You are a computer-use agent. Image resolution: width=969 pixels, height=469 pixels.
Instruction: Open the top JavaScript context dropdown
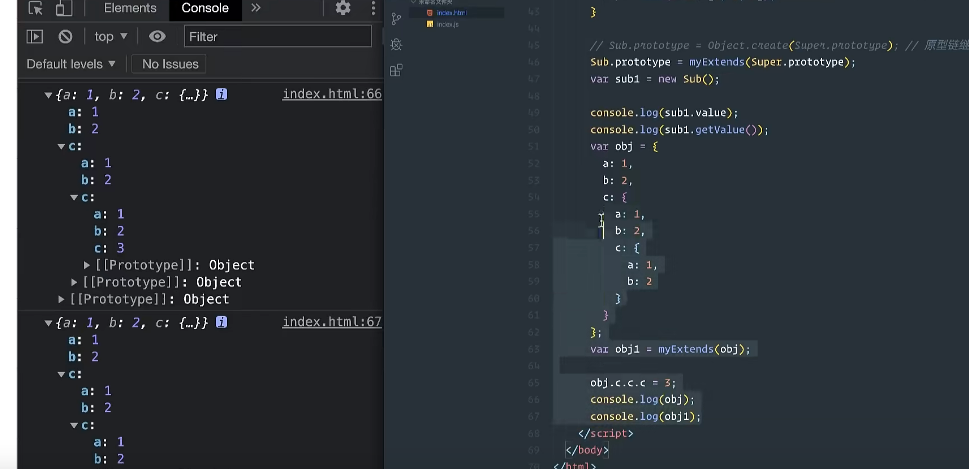[111, 36]
